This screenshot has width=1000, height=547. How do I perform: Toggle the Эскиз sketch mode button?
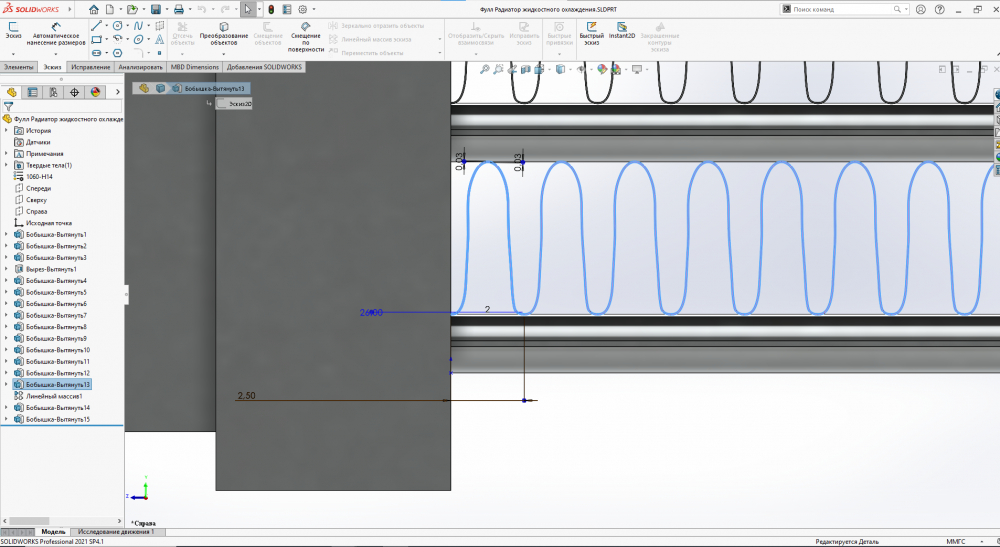pyautogui.click(x=14, y=30)
